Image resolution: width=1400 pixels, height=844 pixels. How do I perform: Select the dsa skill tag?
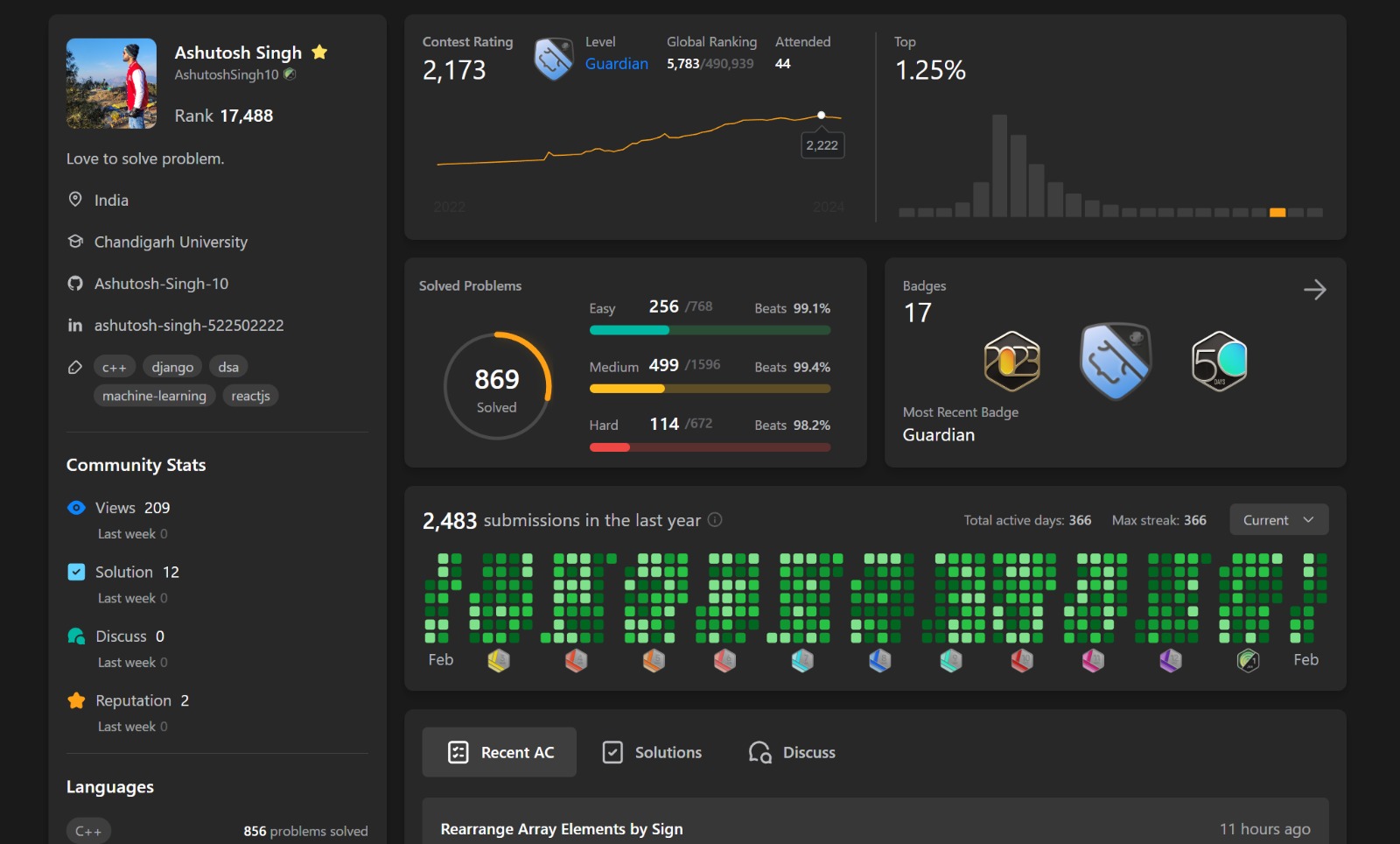point(228,367)
